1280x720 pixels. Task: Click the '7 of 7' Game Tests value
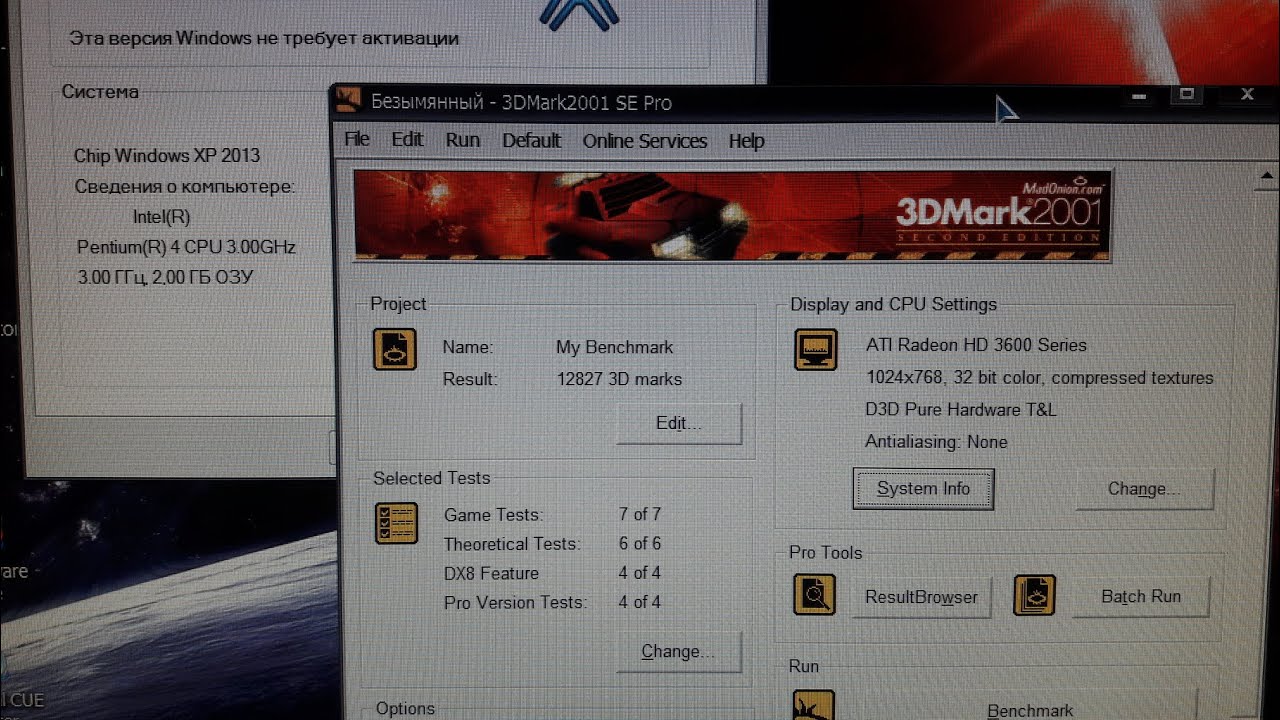coord(640,514)
